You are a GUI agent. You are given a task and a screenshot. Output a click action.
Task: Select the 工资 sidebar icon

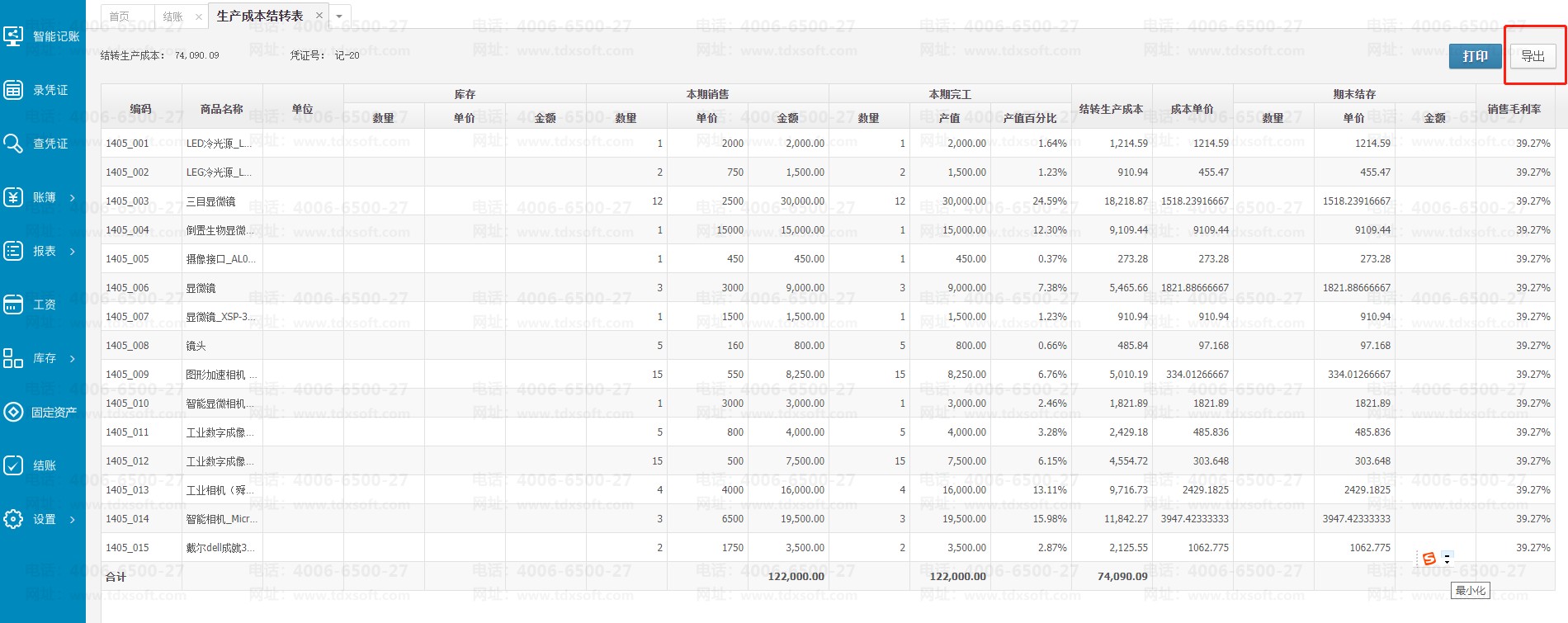coord(13,304)
